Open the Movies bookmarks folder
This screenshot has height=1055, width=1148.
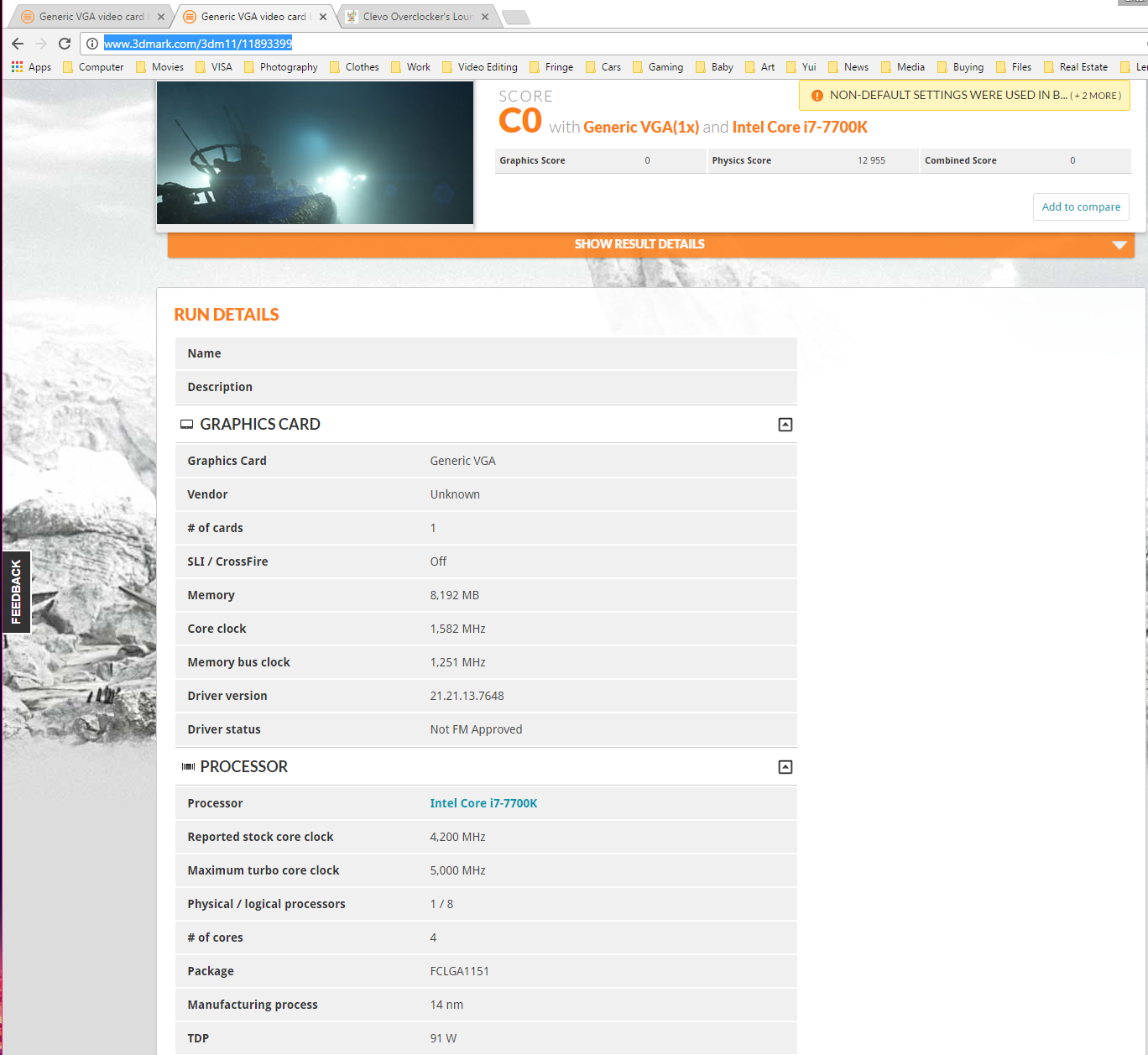click(x=159, y=67)
